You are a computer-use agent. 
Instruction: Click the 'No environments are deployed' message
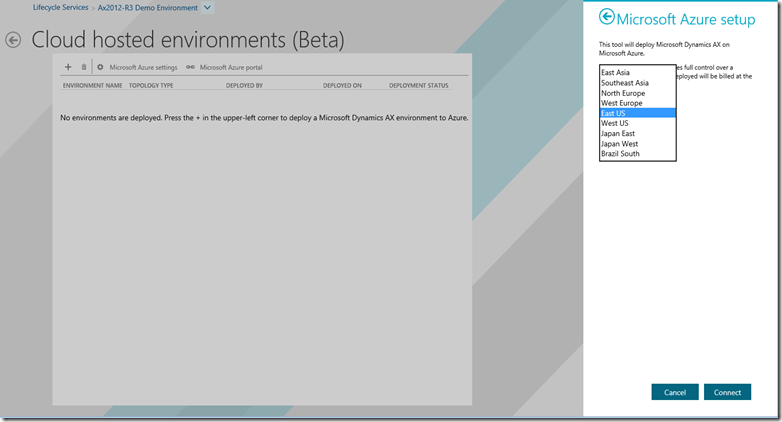click(x=264, y=118)
